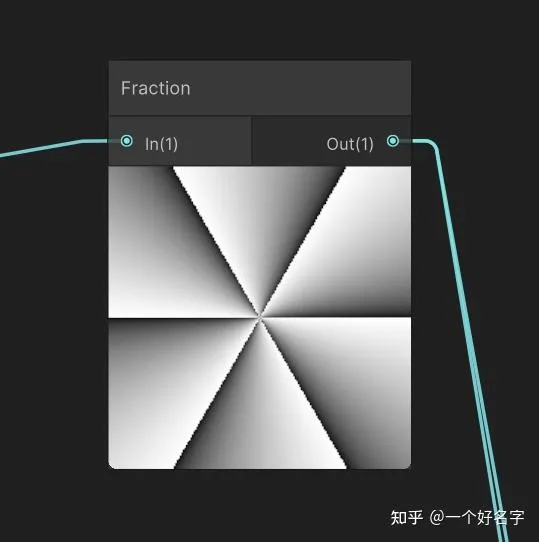Screen dimensions: 539x542
Task: Click the top white wedge in the preview
Action: point(259,214)
